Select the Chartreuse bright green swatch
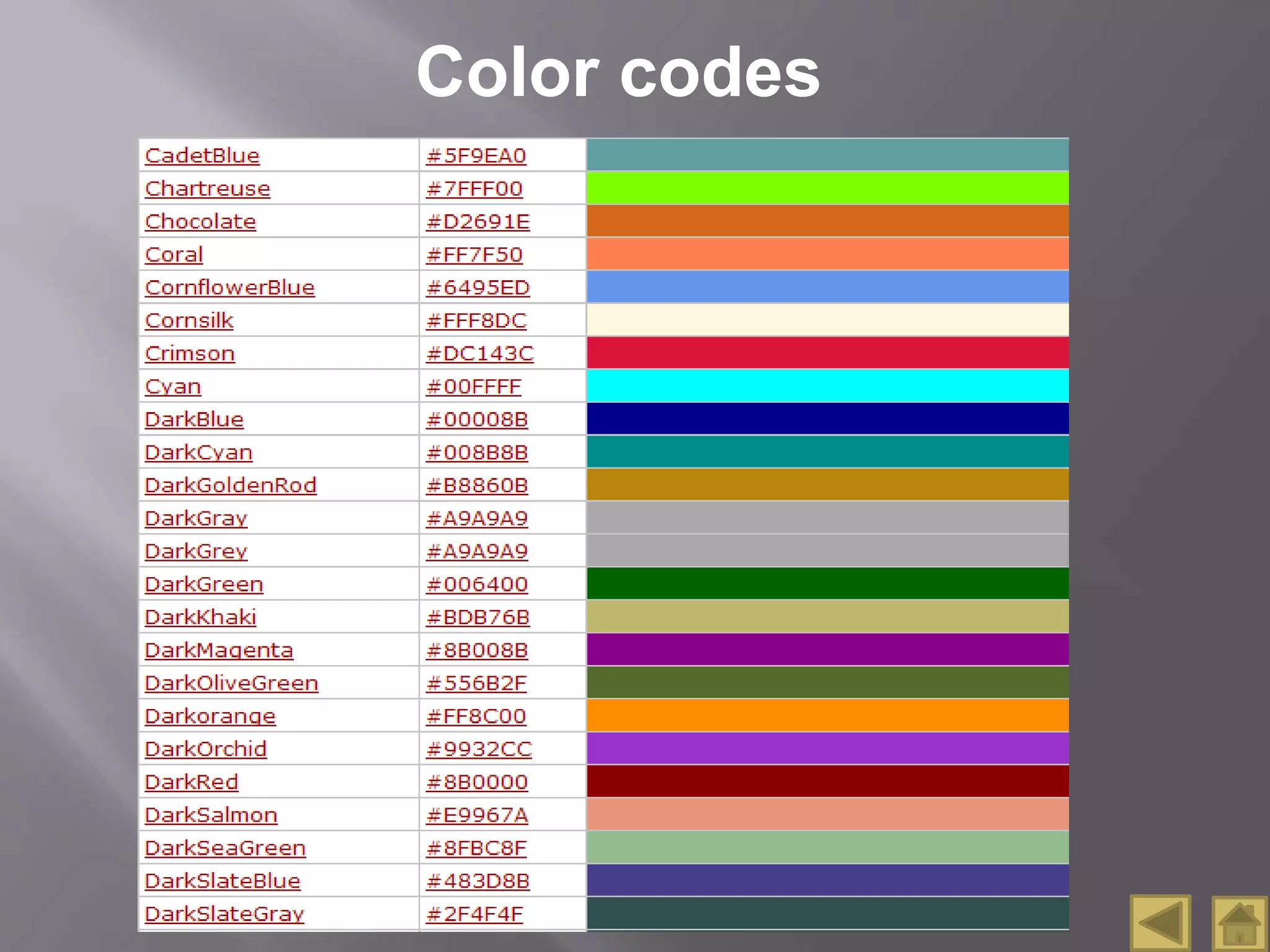Viewport: 1270px width, 952px height. [828, 188]
